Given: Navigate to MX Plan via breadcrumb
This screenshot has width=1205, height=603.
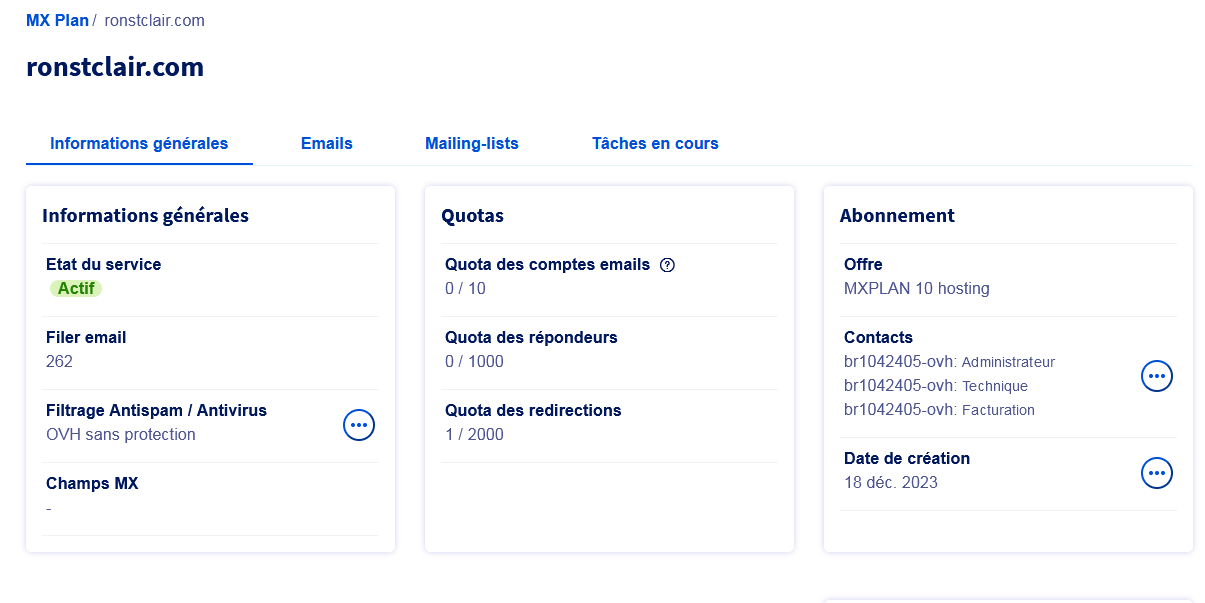Looking at the screenshot, I should 57,20.
